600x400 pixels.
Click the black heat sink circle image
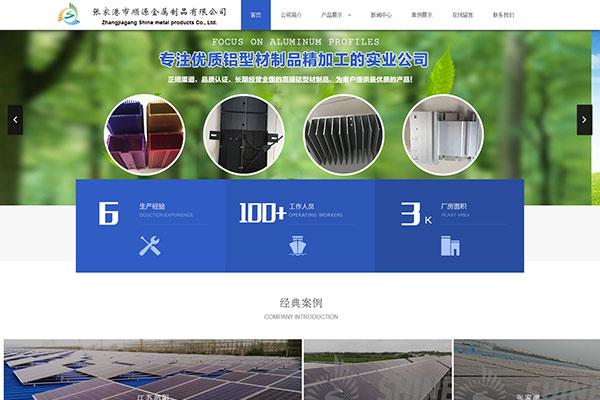[x=344, y=135]
